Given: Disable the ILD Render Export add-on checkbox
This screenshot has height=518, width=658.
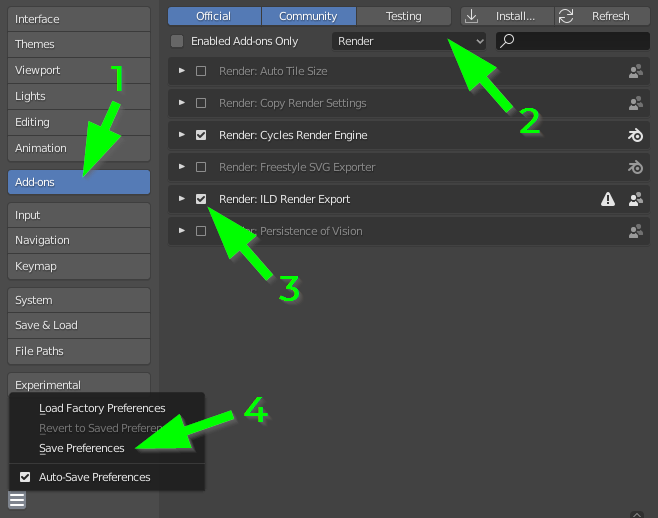Looking at the screenshot, I should 201,199.
